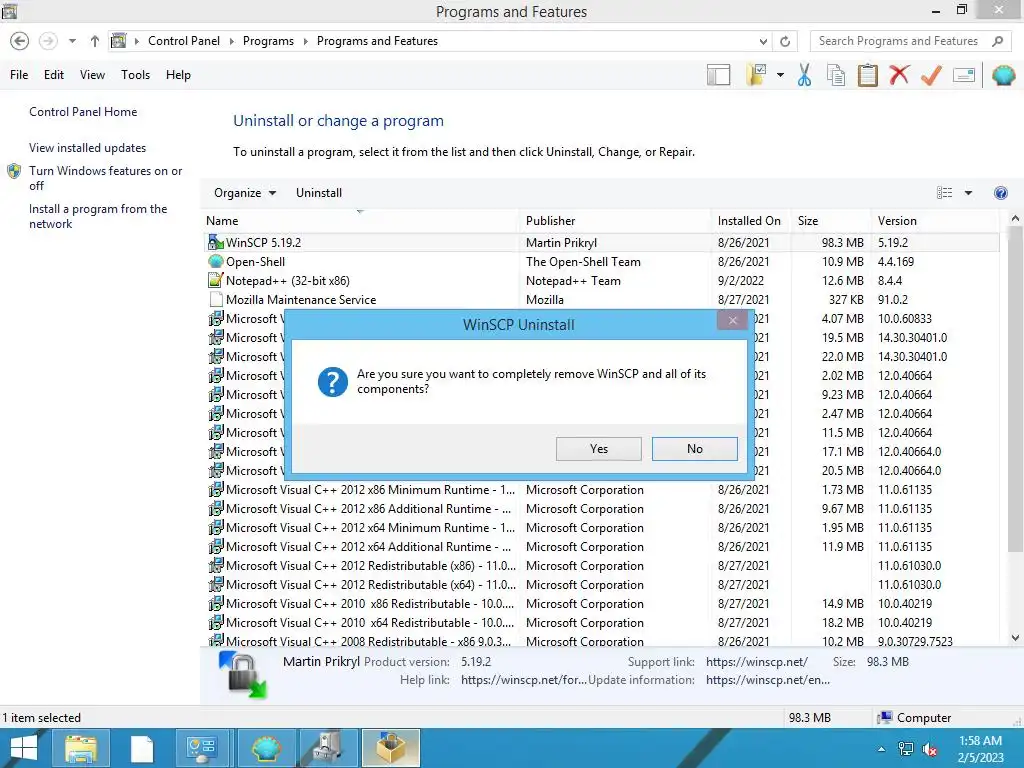Viewport: 1024px width, 768px height.
Task: Open the File menu
Action: tap(19, 75)
